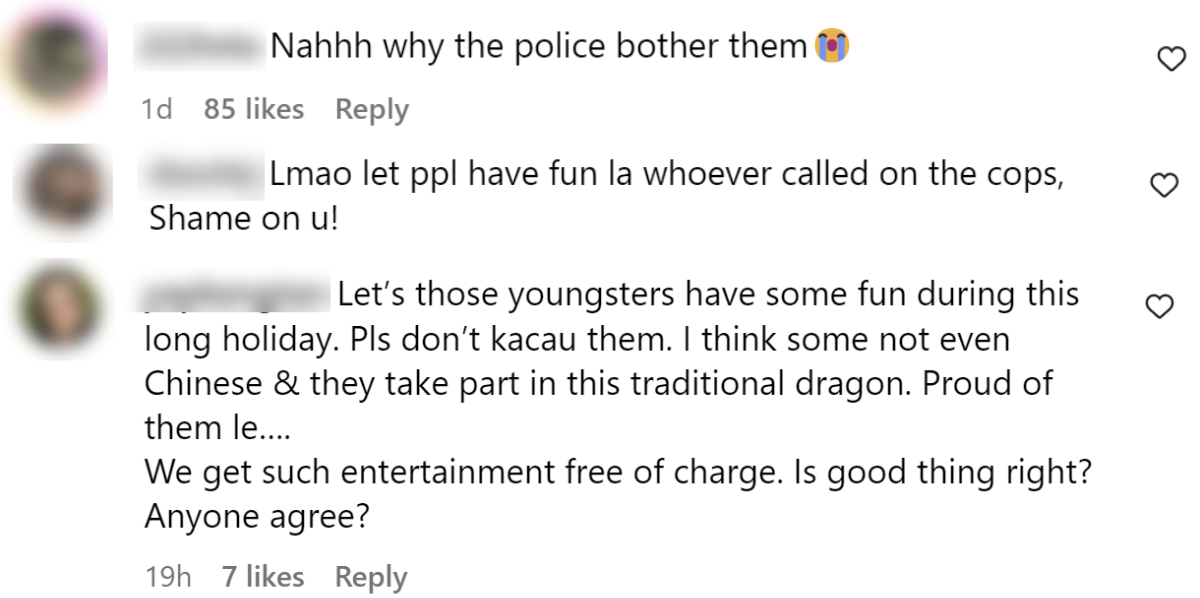The image size is (1200, 598).
Task: Click the "Shame on u!" line
Action: click(x=244, y=219)
